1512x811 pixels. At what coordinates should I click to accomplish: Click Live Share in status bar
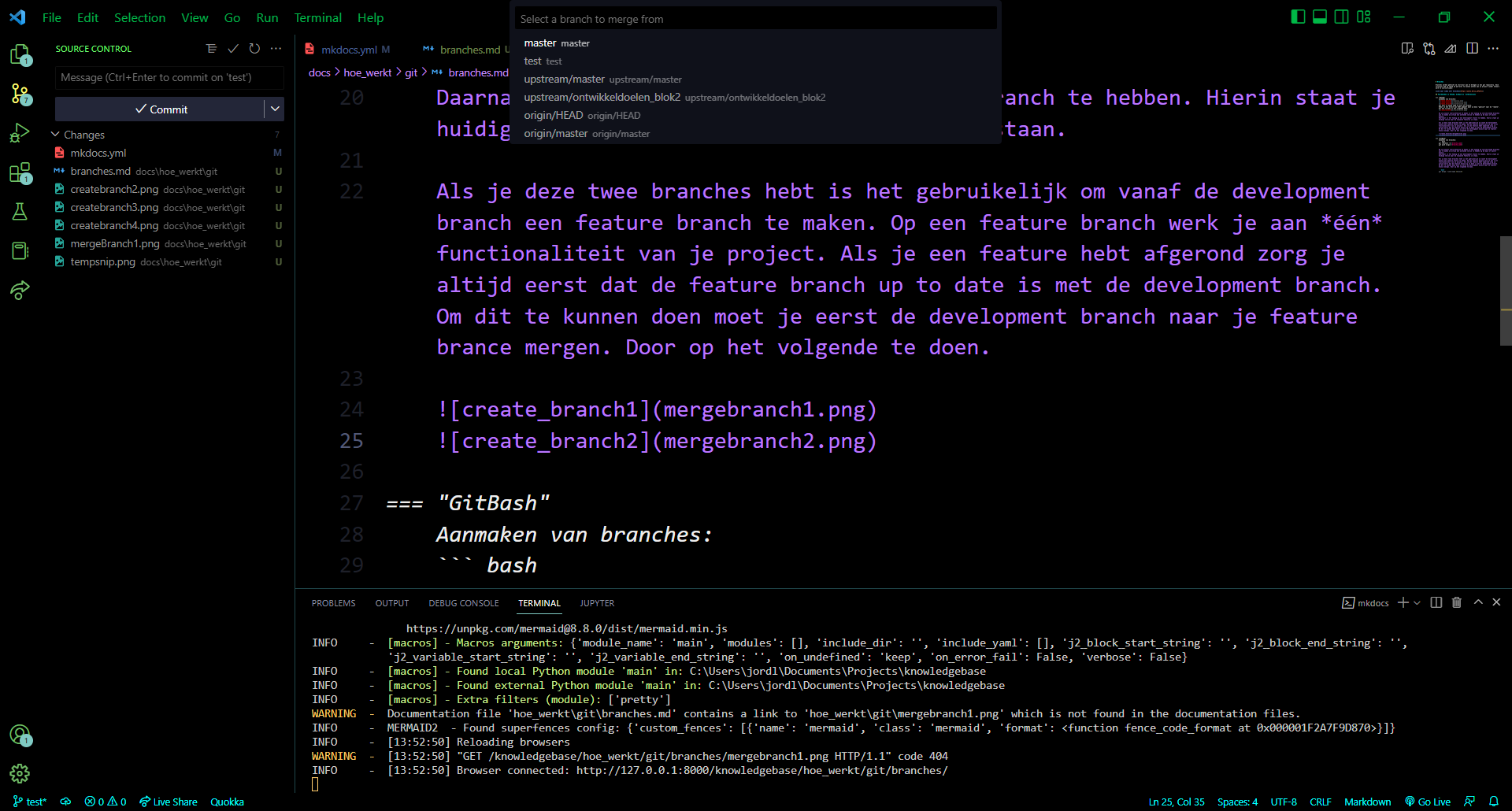coord(169,802)
